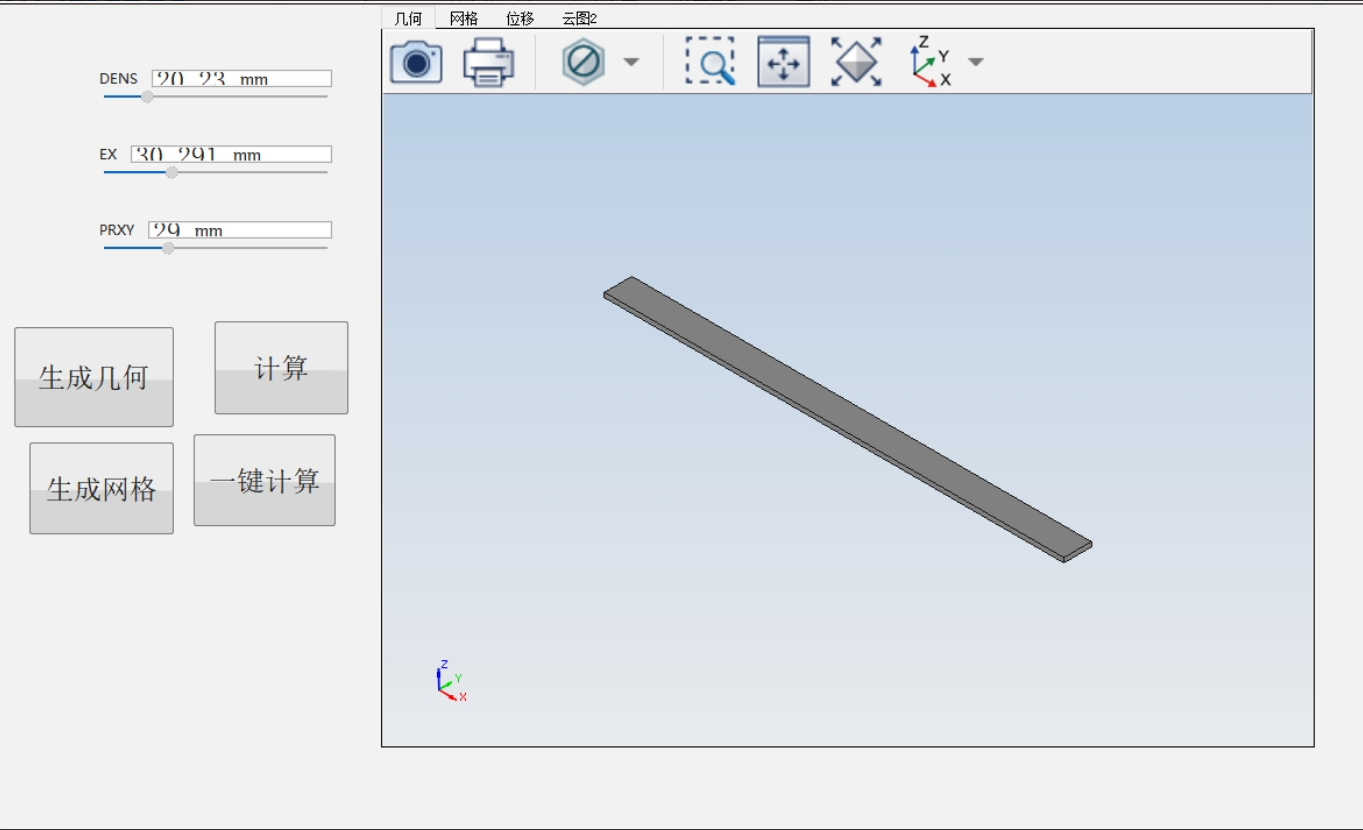Capture a screenshot with the camera icon

tap(416, 62)
